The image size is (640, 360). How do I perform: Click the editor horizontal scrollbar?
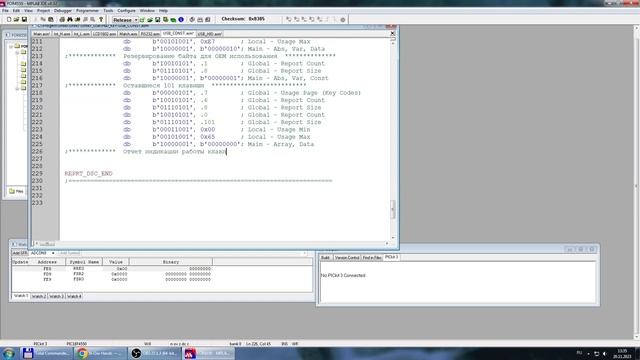coord(212,244)
